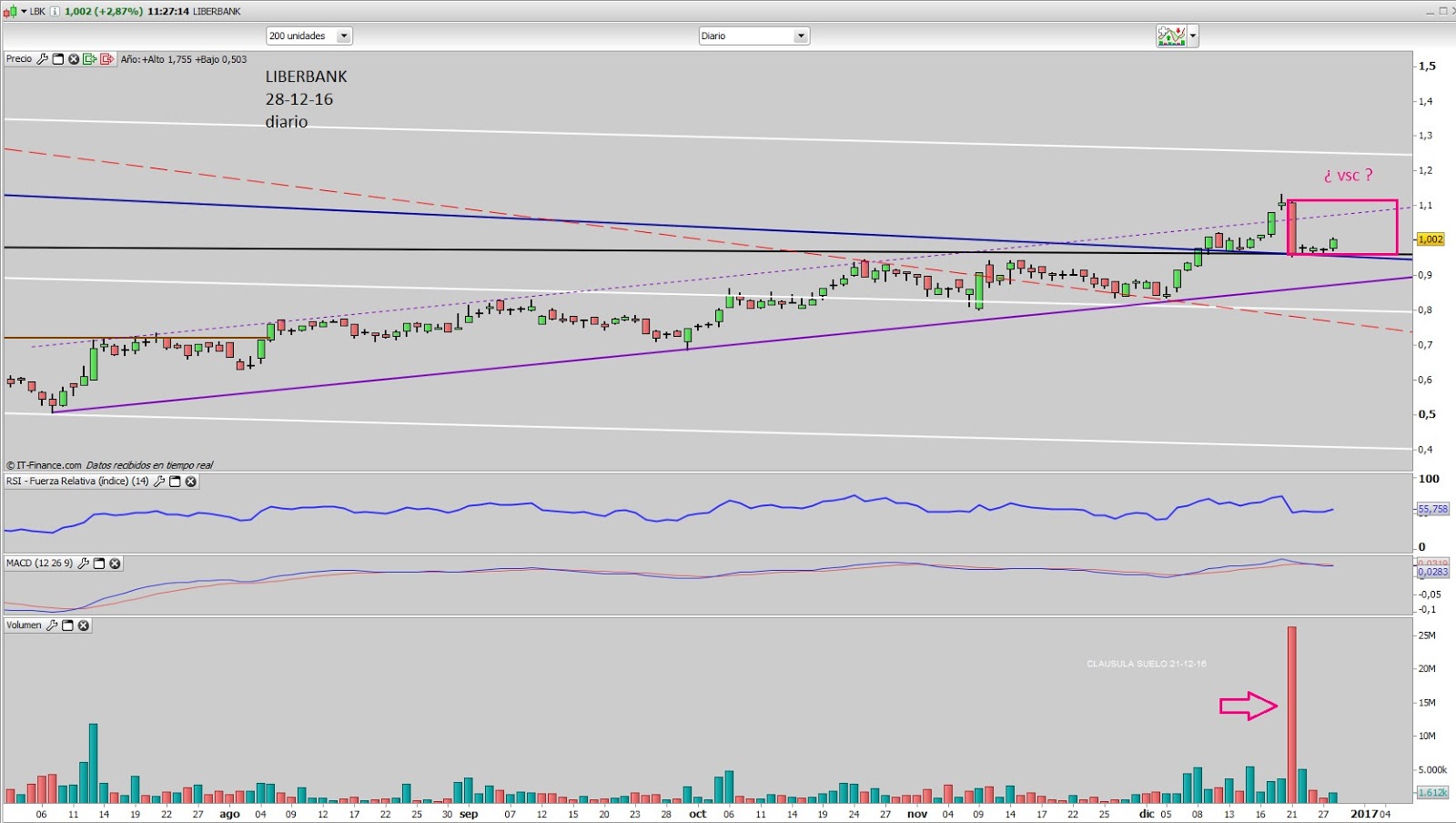
Task: Click the RSI panel window icon
Action: [175, 482]
